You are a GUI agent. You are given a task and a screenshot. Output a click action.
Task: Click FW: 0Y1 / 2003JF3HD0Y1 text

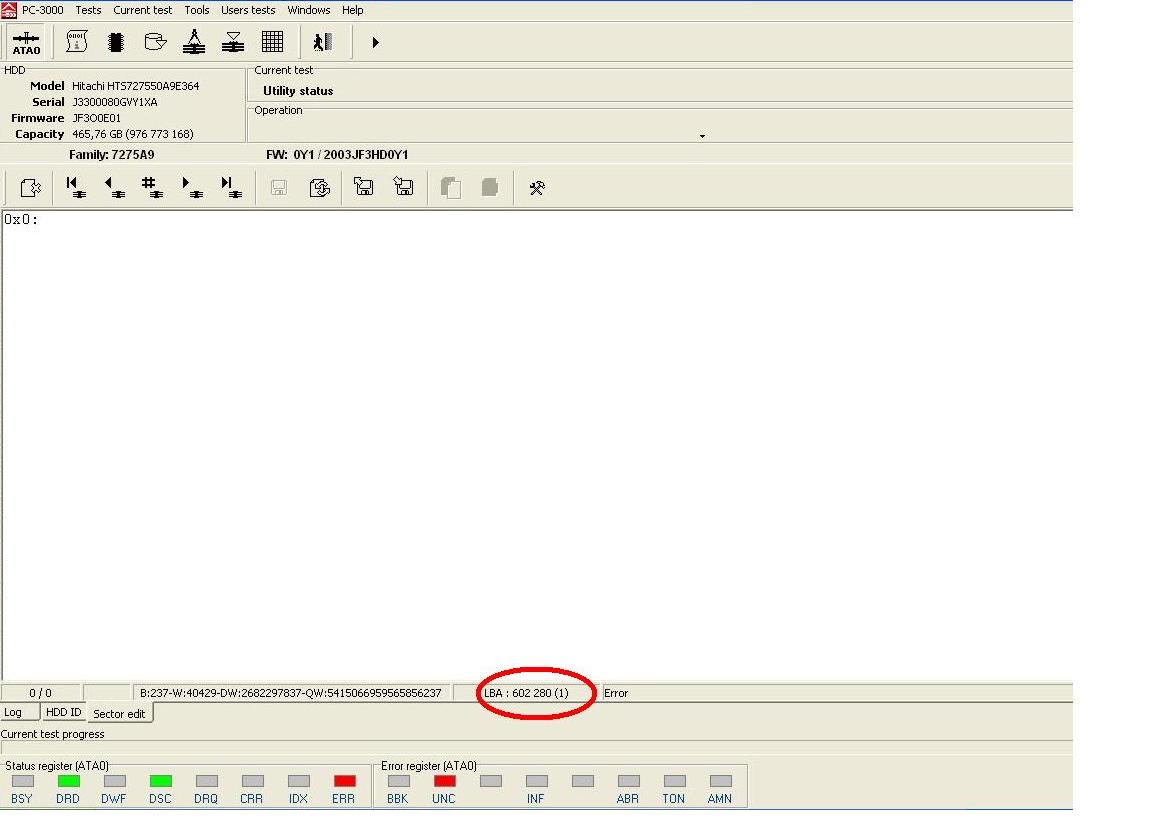(x=337, y=155)
